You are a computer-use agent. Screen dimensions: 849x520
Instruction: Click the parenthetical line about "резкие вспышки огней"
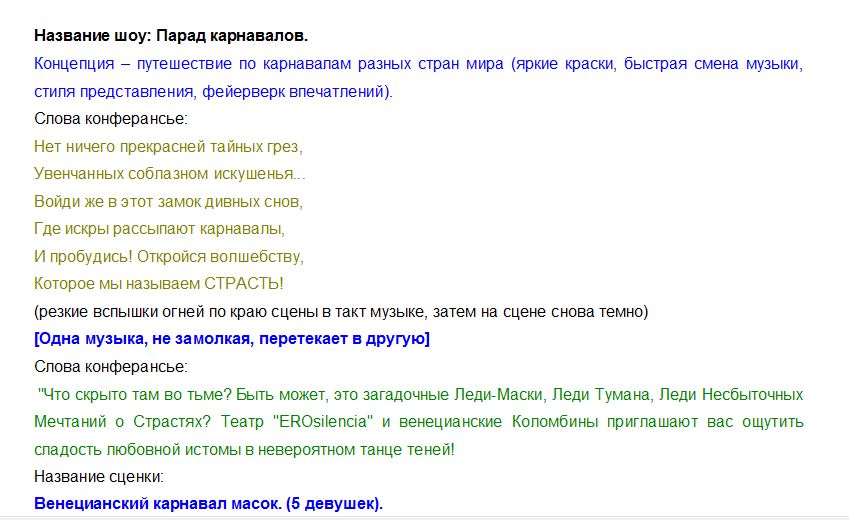point(340,311)
